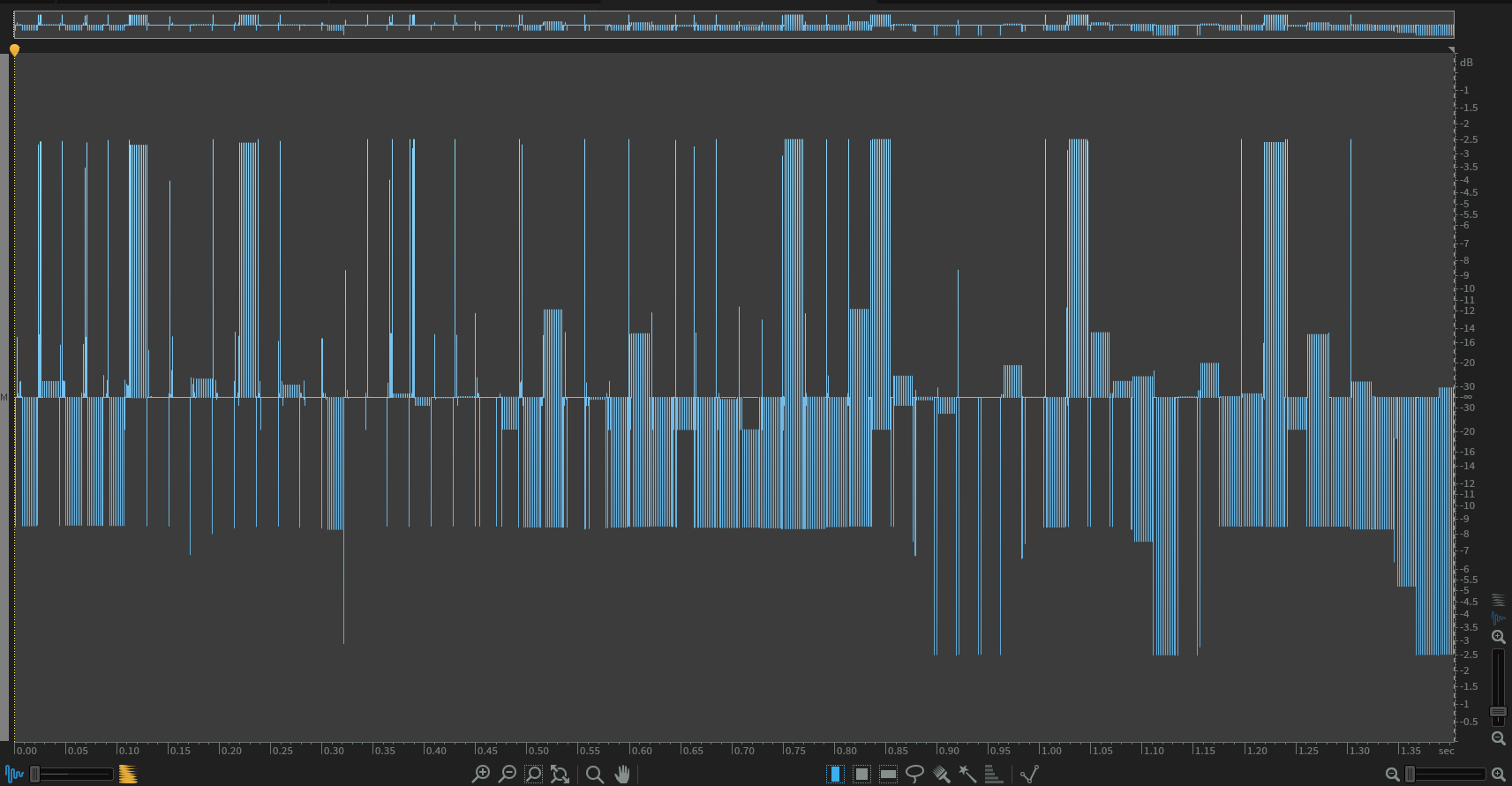
Task: Adjust the vertical amplitude zoom slider
Action: (1498, 688)
